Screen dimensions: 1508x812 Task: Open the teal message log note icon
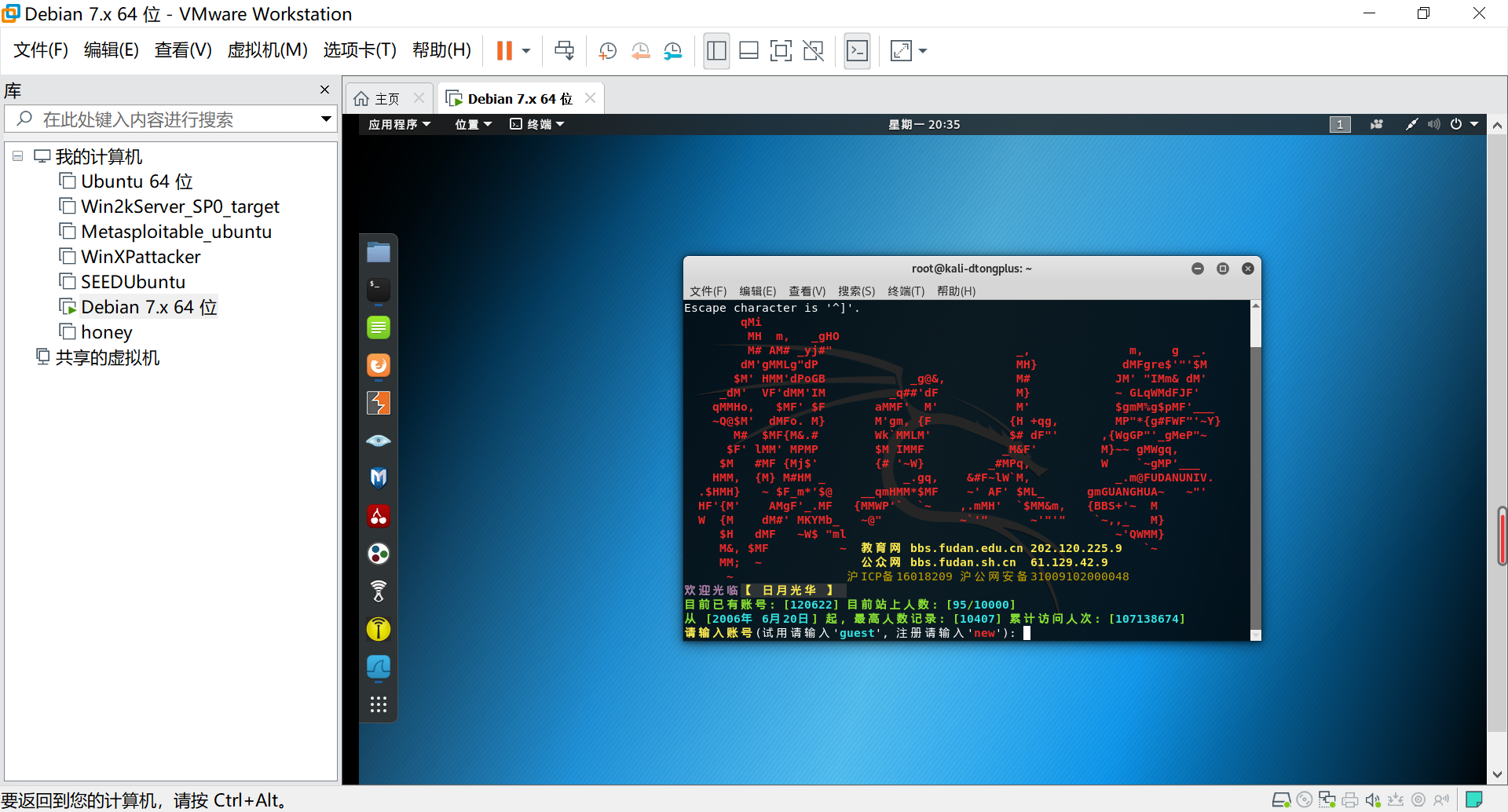click(x=1474, y=800)
